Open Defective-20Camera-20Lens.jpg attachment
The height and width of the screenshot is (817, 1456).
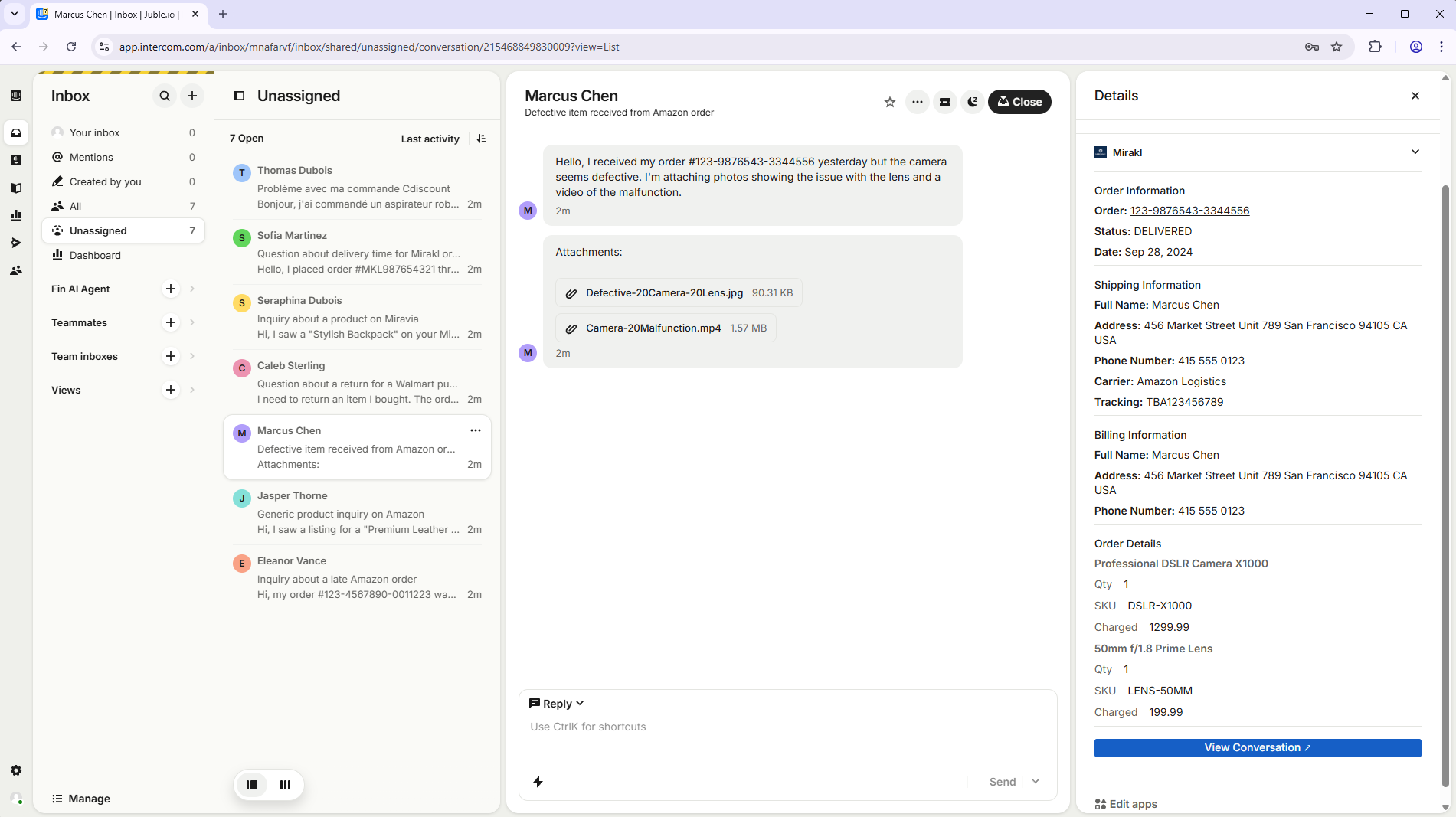coord(679,292)
